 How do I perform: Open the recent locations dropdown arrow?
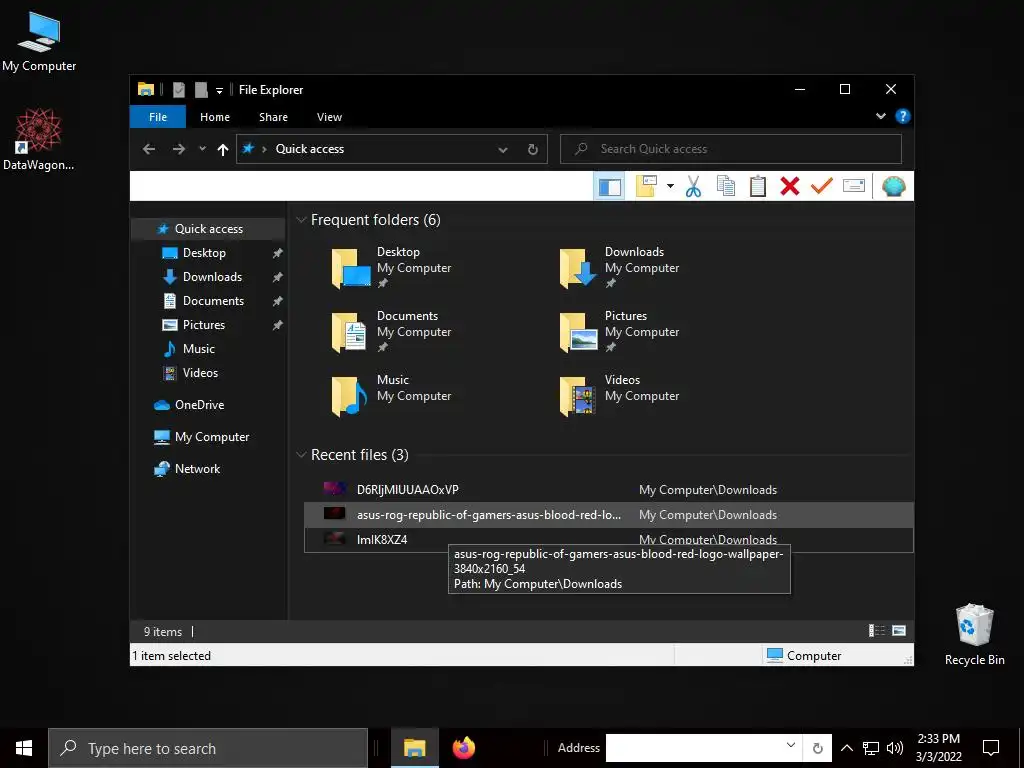click(x=202, y=149)
